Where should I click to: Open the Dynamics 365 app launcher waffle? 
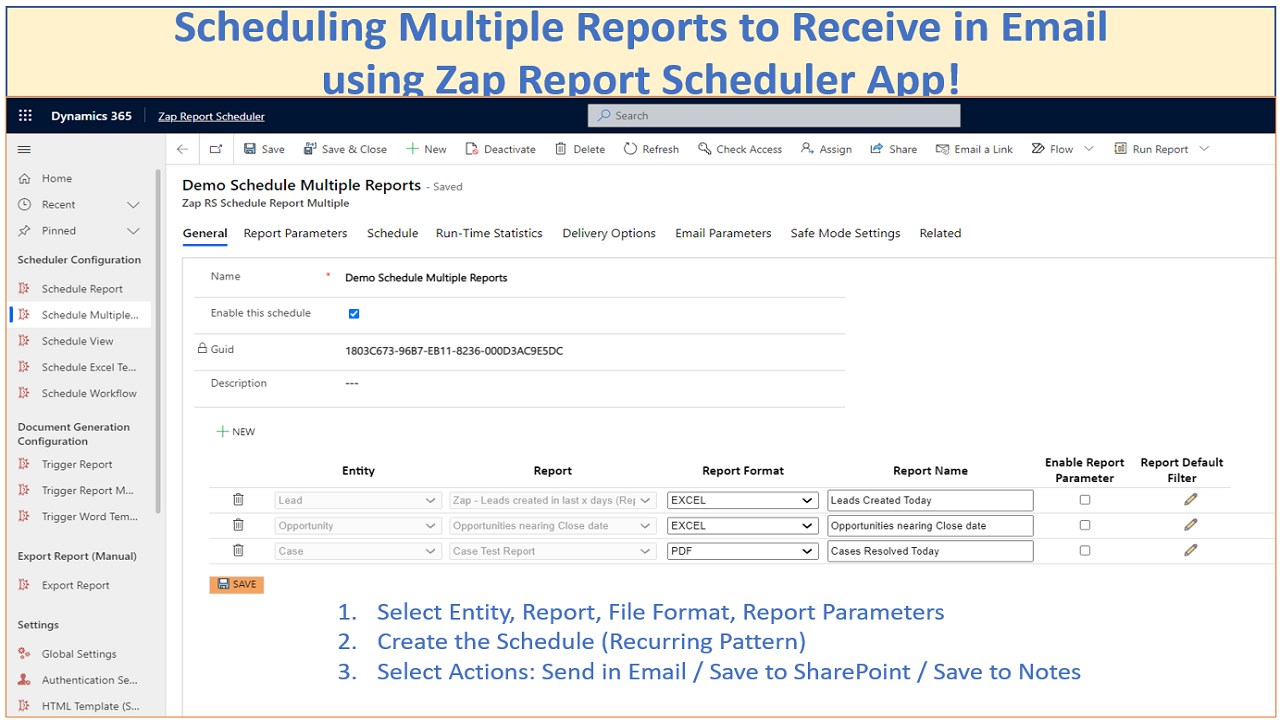coord(25,116)
